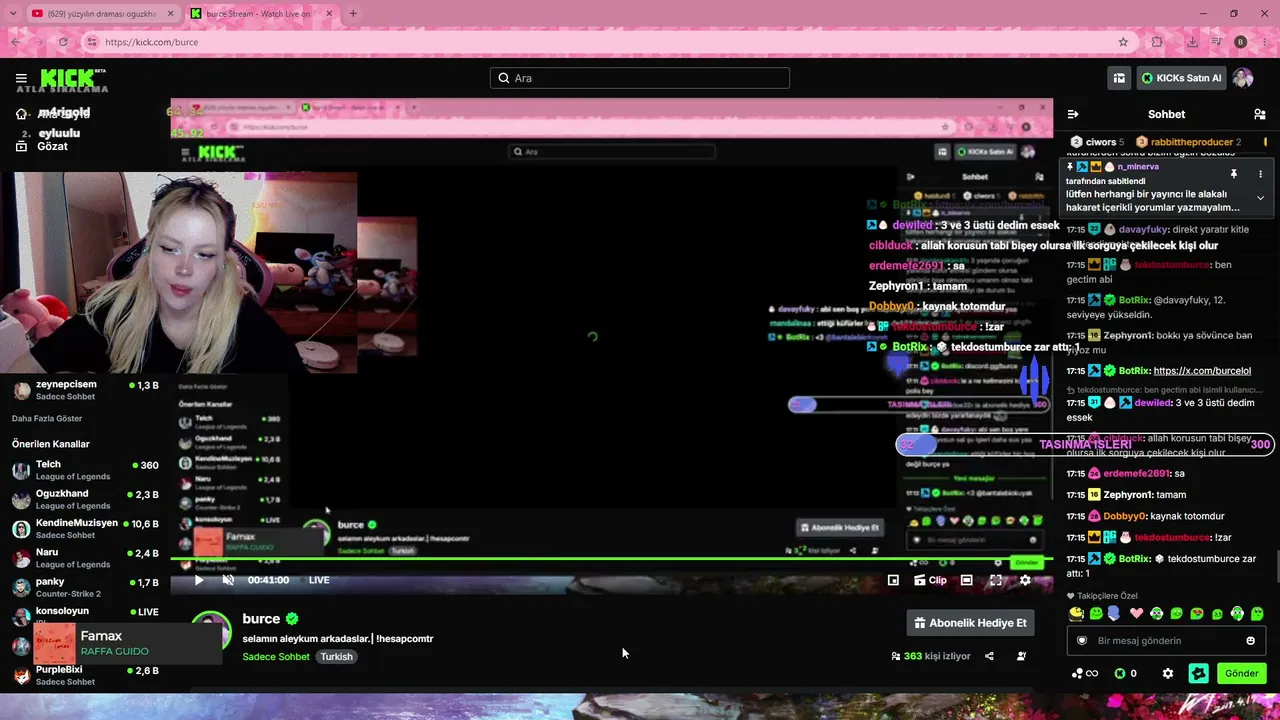Open chat settings gear
The width and height of the screenshot is (1280, 720).
tap(1167, 674)
